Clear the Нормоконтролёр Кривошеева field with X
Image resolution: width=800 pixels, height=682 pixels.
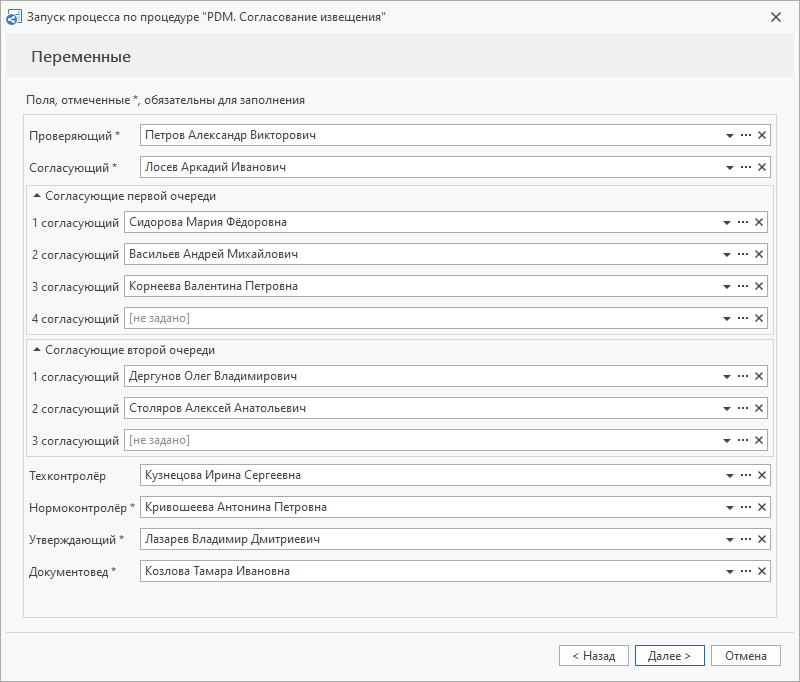click(762, 507)
